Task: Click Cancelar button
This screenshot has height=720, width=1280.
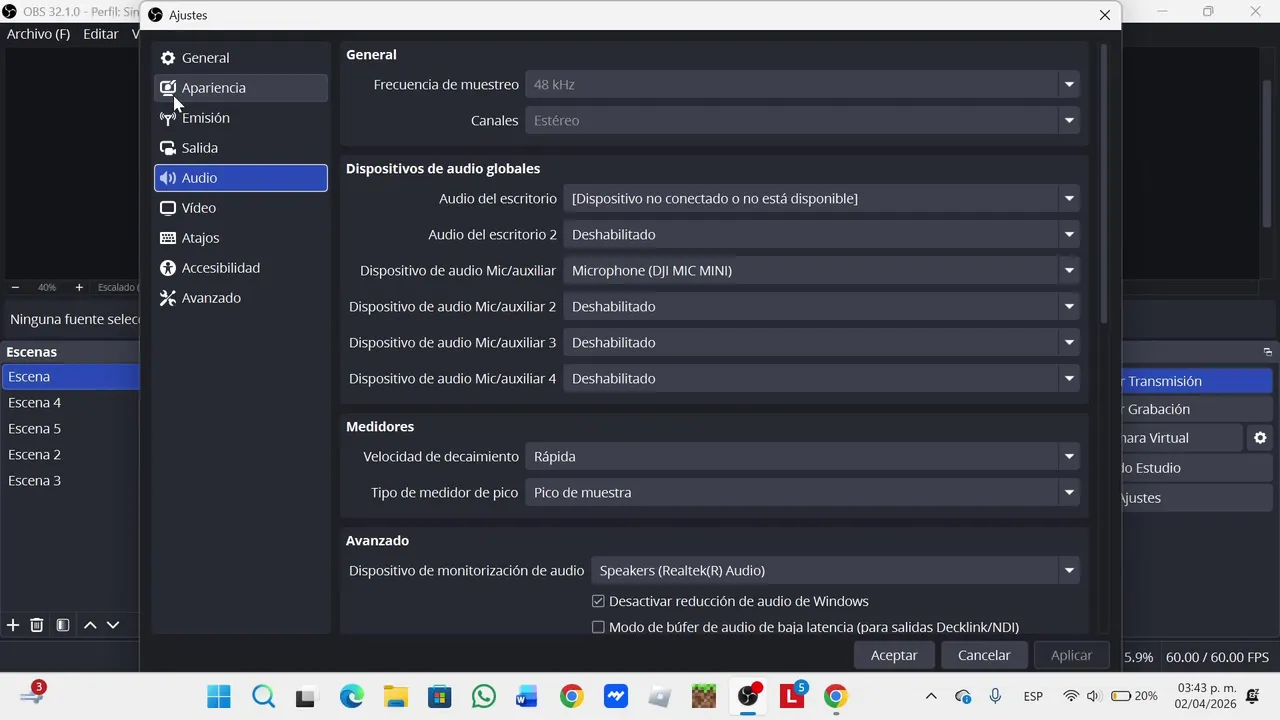Action: click(984, 655)
